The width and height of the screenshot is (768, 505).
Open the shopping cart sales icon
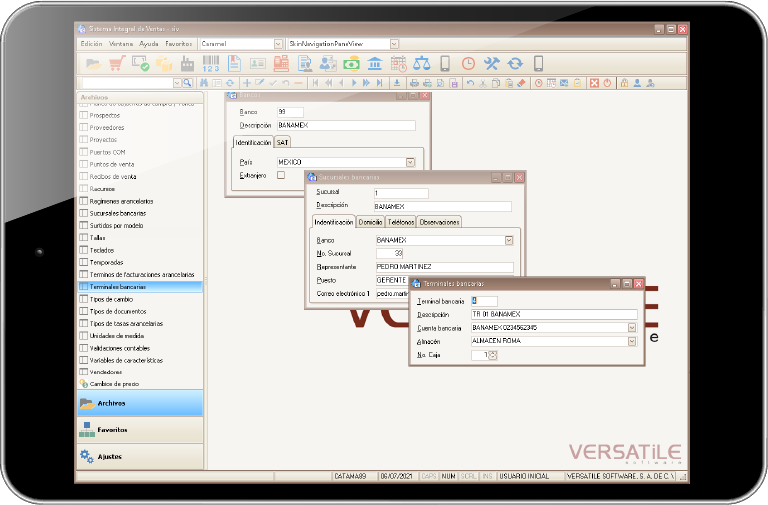[x=117, y=63]
